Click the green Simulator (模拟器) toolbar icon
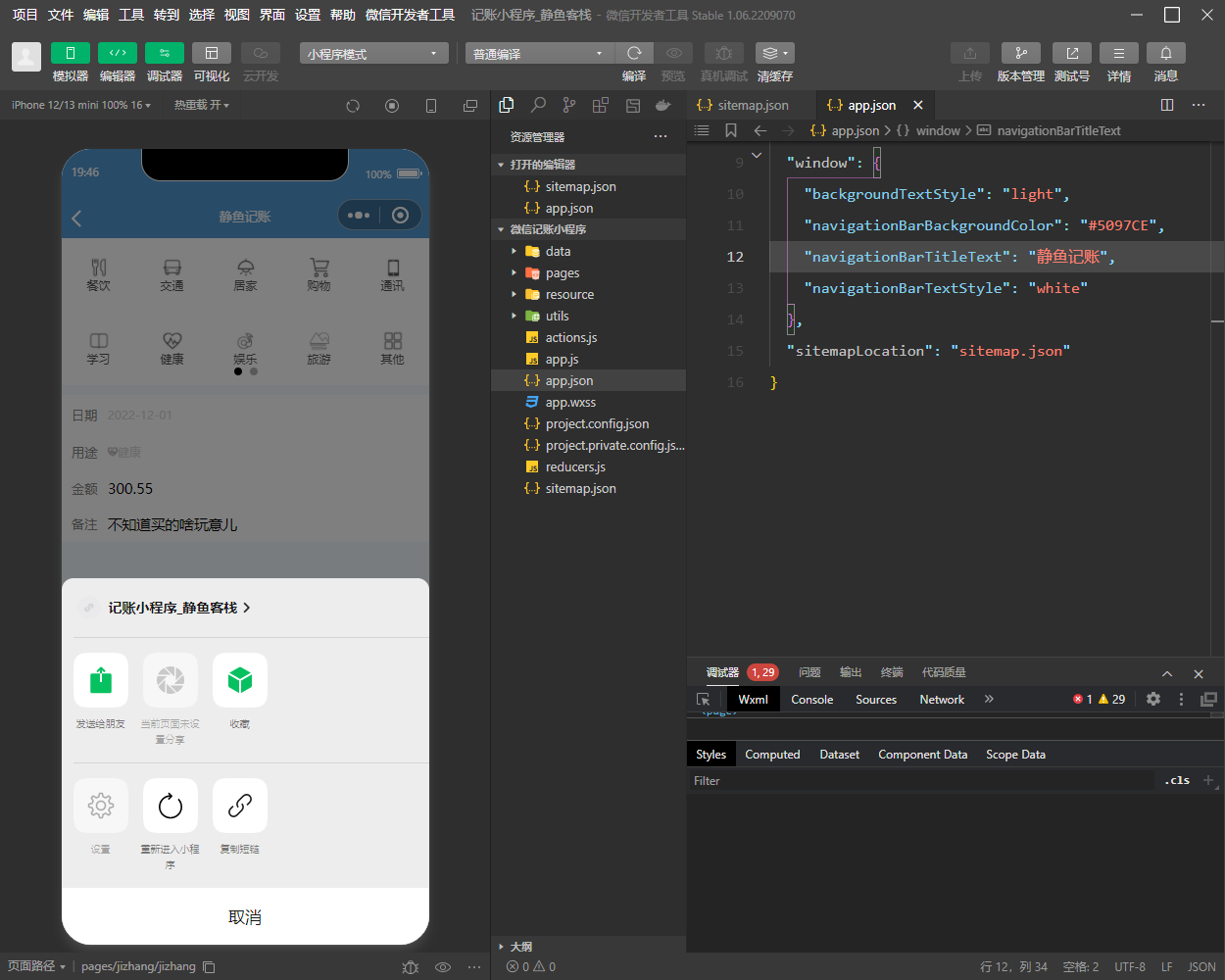 click(70, 53)
